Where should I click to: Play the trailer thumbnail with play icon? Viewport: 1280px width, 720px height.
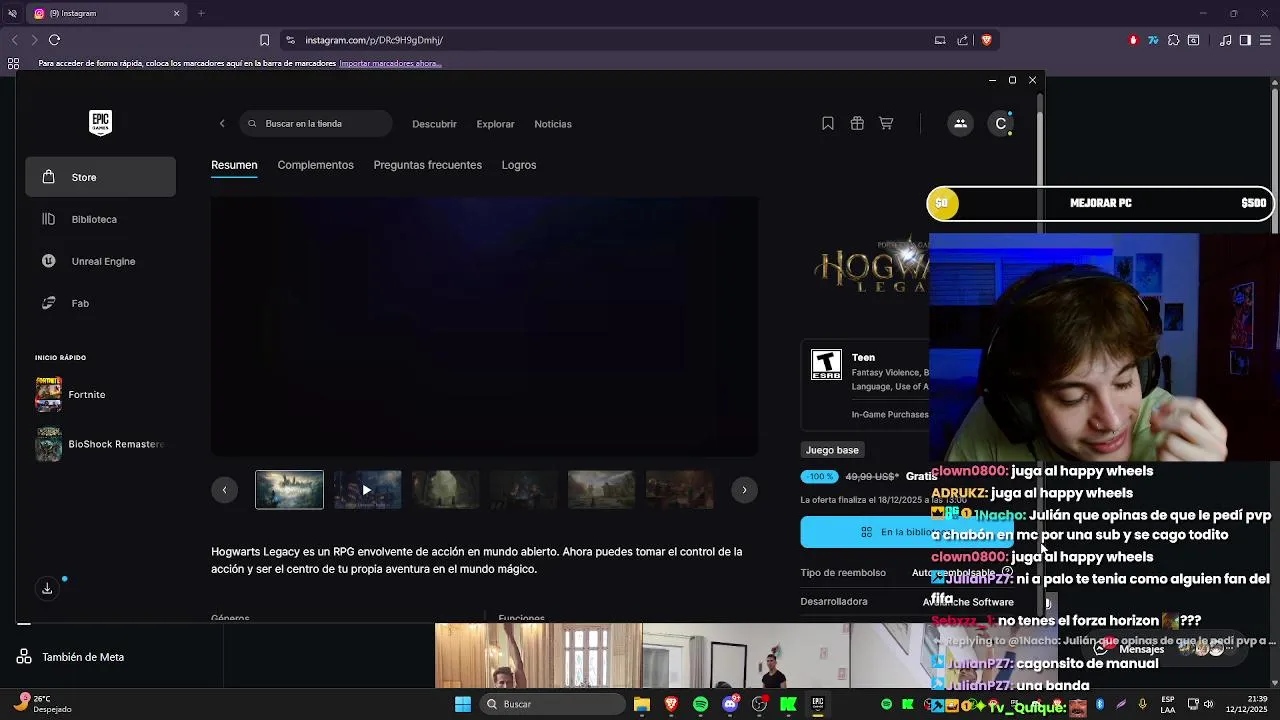click(367, 490)
